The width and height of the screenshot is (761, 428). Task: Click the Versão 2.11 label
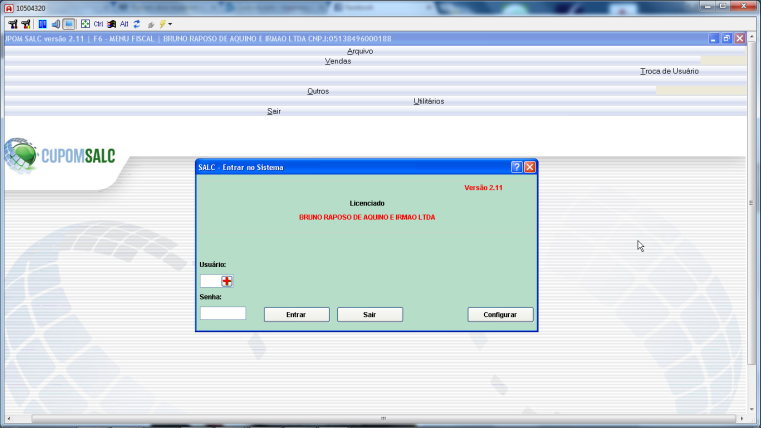click(483, 188)
